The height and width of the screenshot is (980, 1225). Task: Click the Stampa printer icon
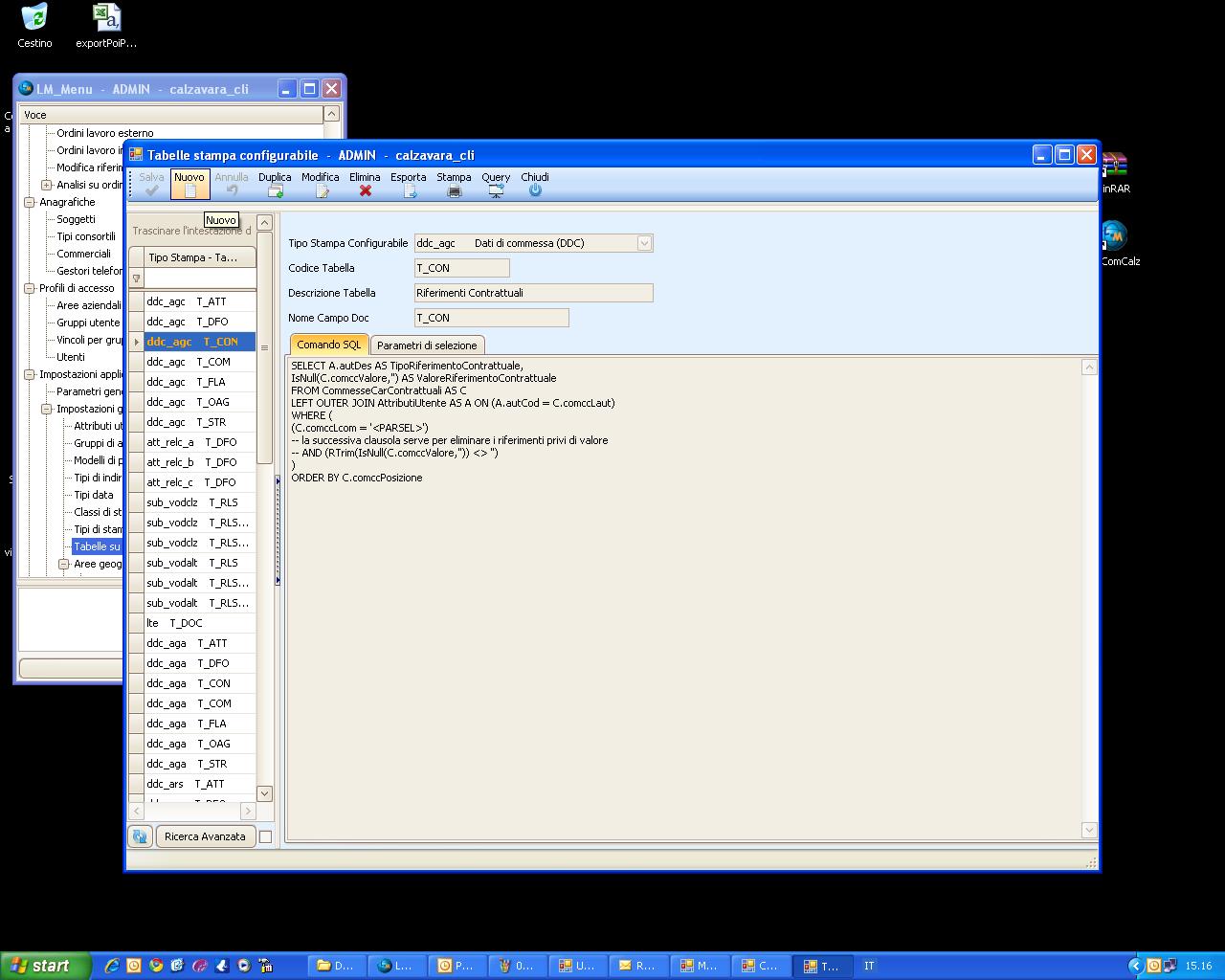click(454, 190)
